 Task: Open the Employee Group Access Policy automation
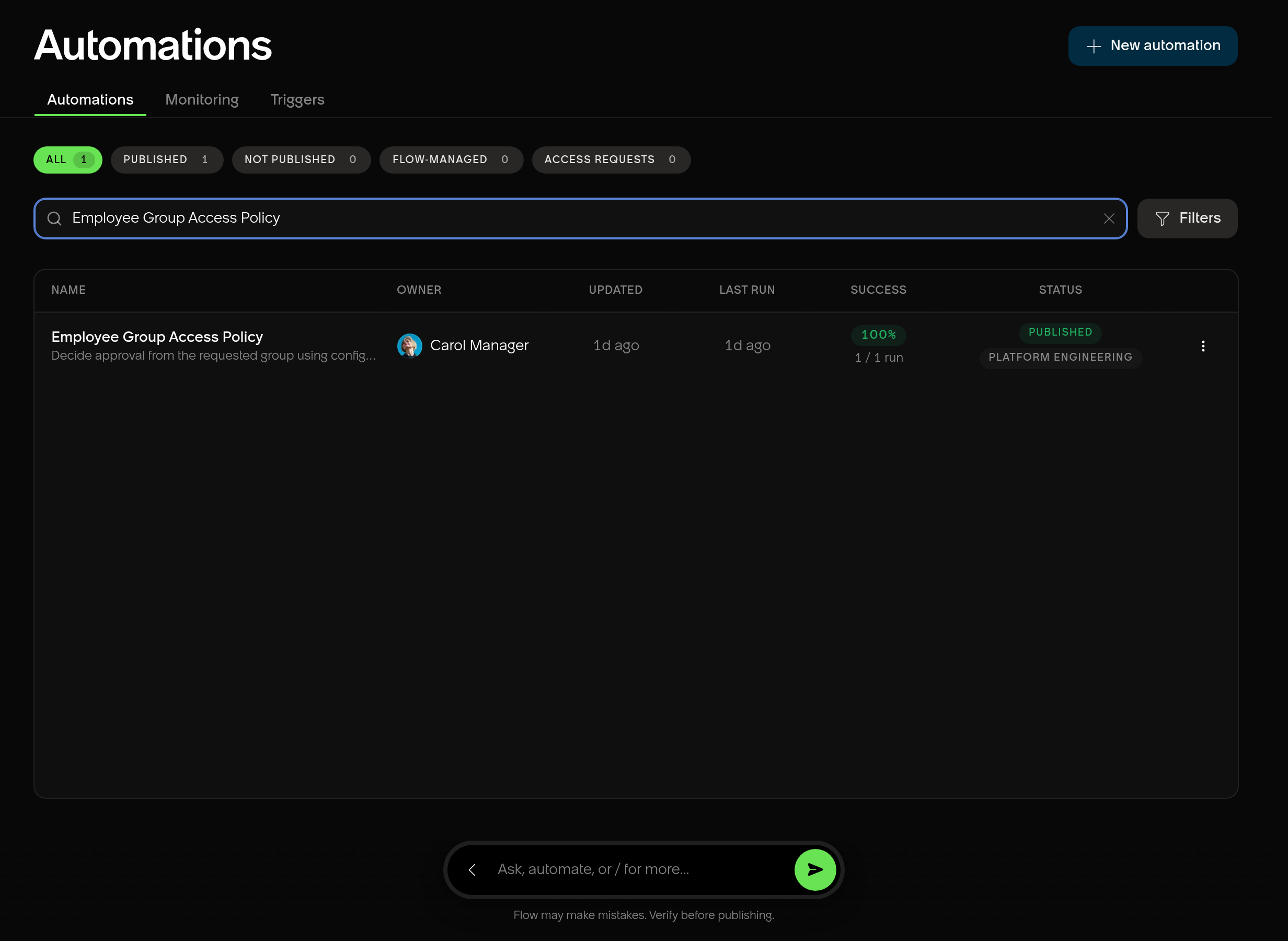157,337
